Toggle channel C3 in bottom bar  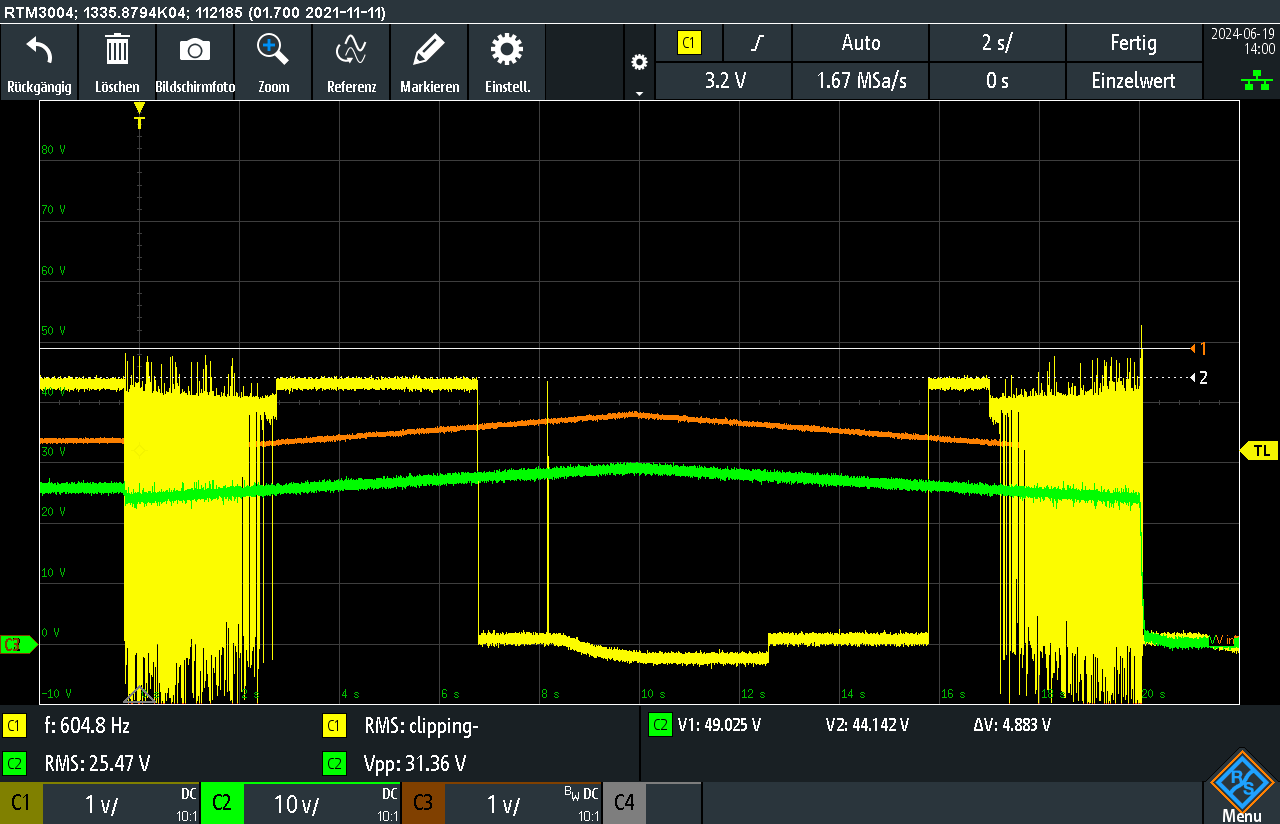[422, 803]
